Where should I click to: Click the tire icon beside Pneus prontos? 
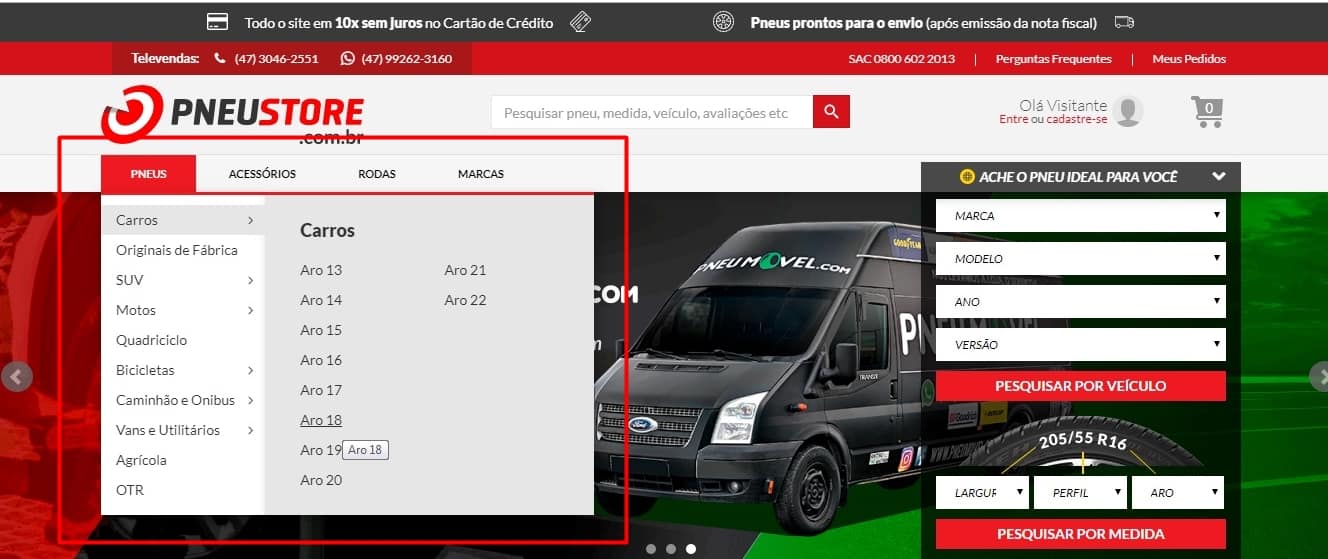723,22
